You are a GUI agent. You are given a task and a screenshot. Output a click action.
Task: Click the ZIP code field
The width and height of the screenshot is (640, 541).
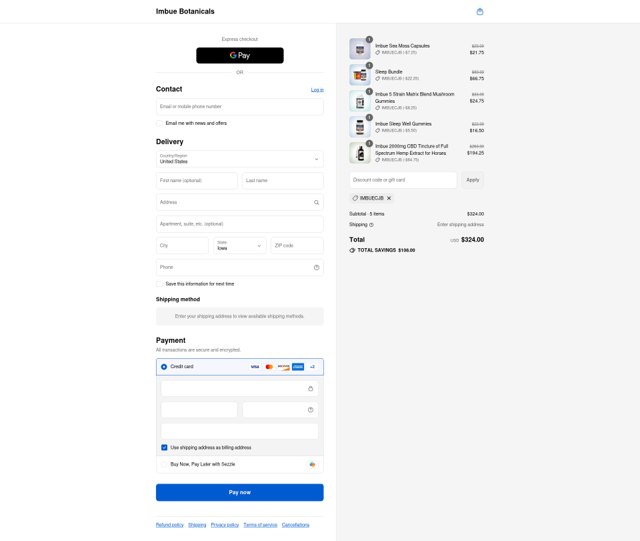pos(297,245)
